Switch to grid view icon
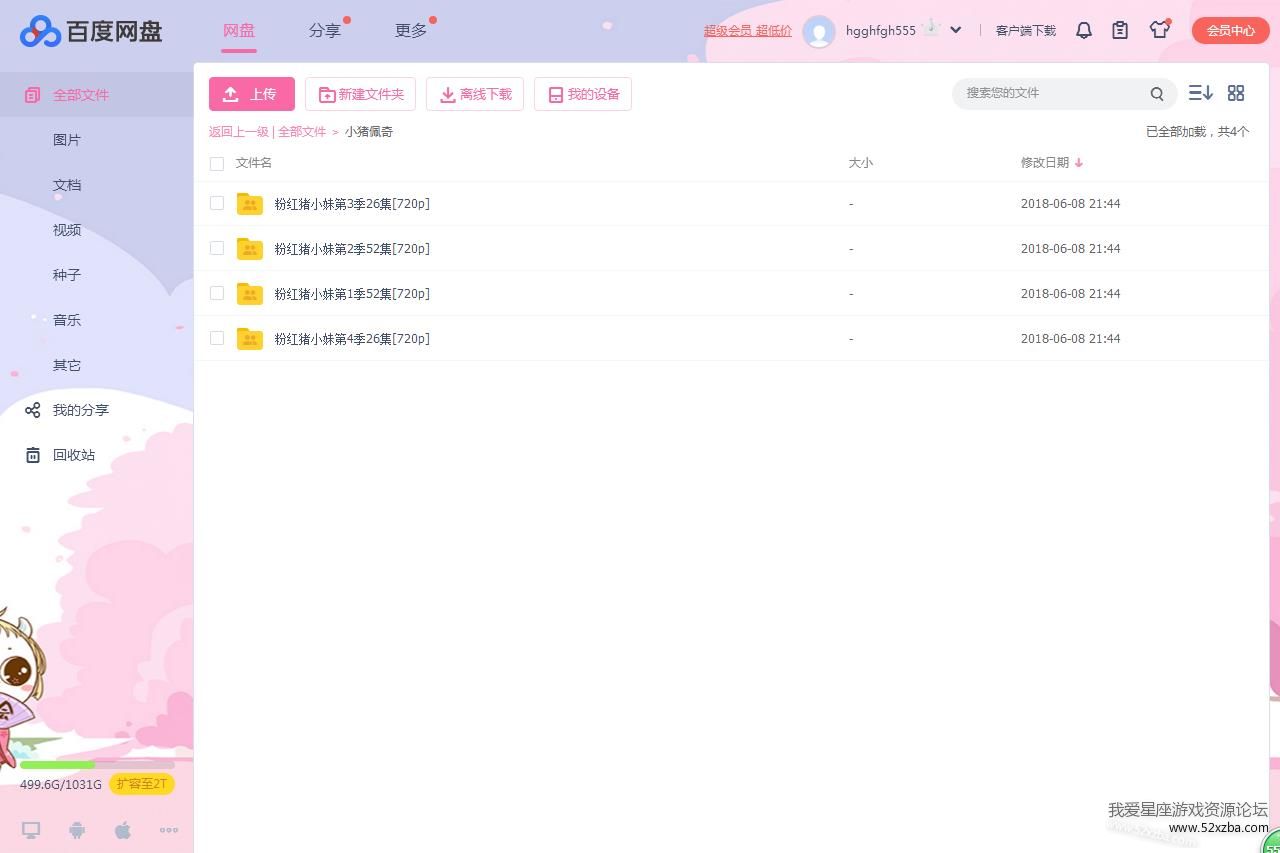The height and width of the screenshot is (853, 1280). point(1236,93)
